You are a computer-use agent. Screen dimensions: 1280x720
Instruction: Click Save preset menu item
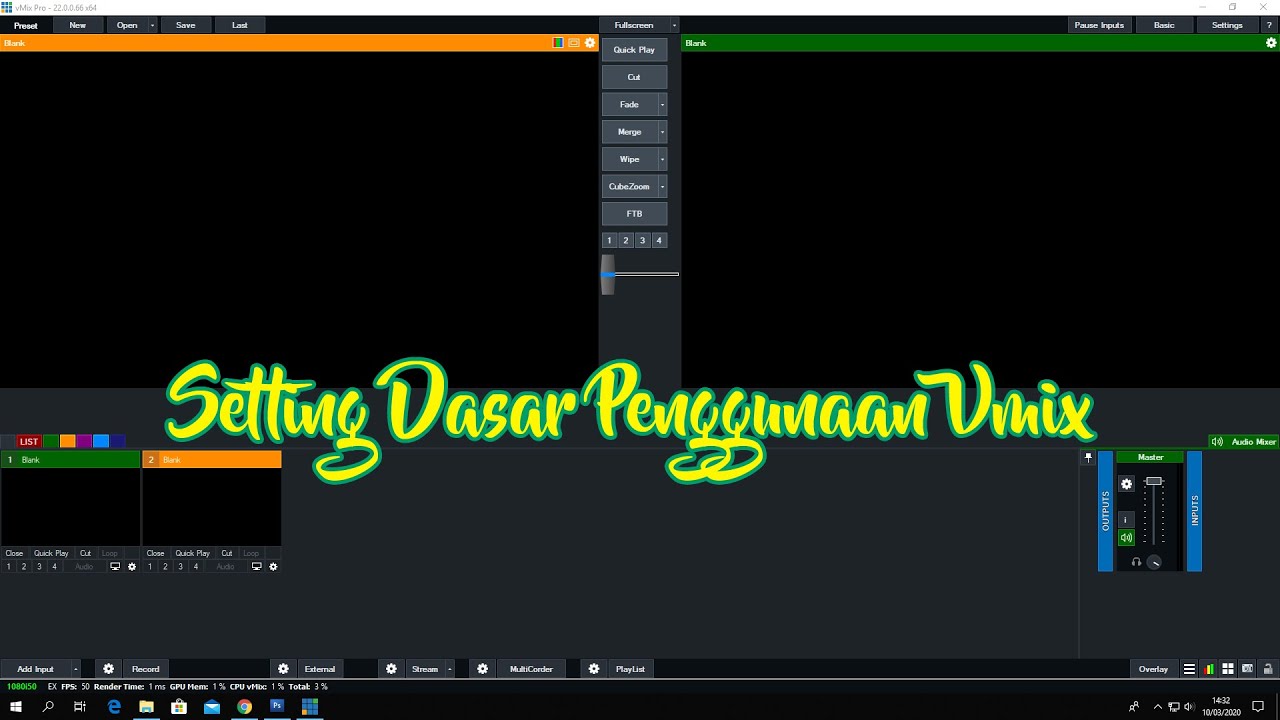[x=186, y=25]
